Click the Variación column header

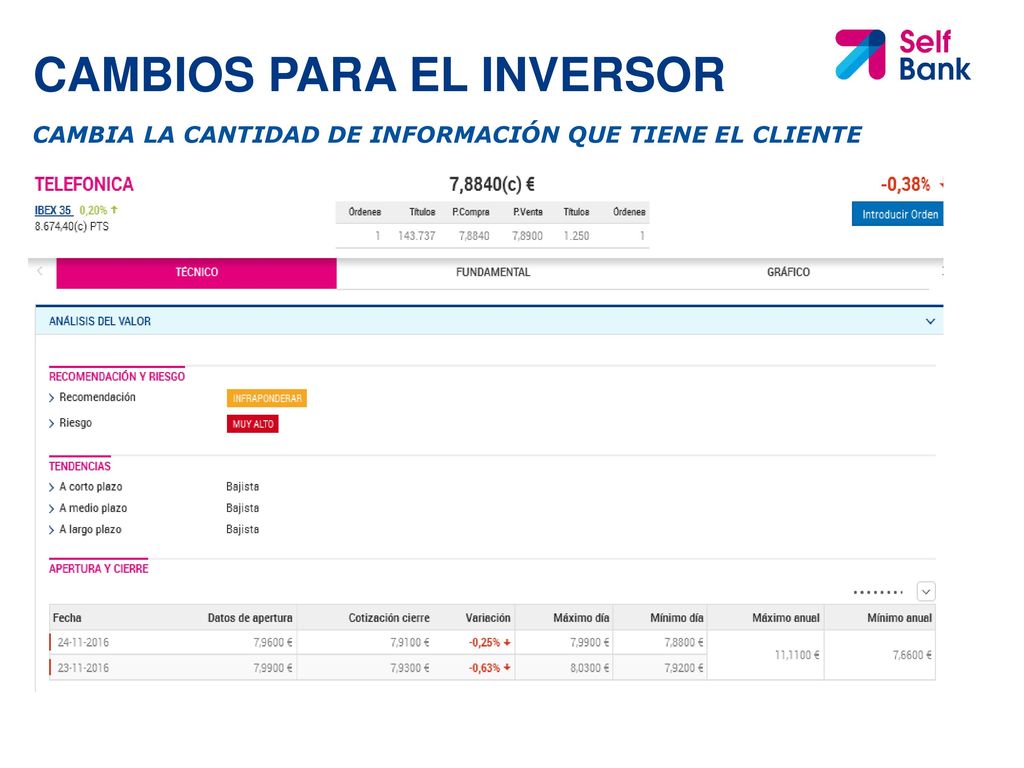click(488, 618)
